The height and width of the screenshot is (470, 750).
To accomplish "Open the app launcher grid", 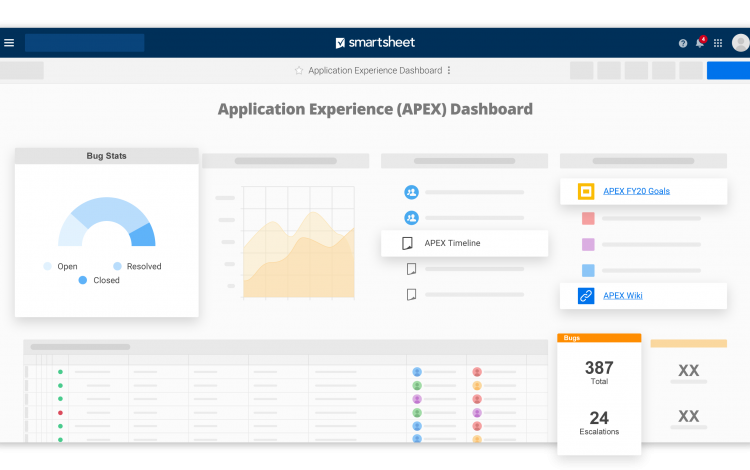I will point(718,43).
